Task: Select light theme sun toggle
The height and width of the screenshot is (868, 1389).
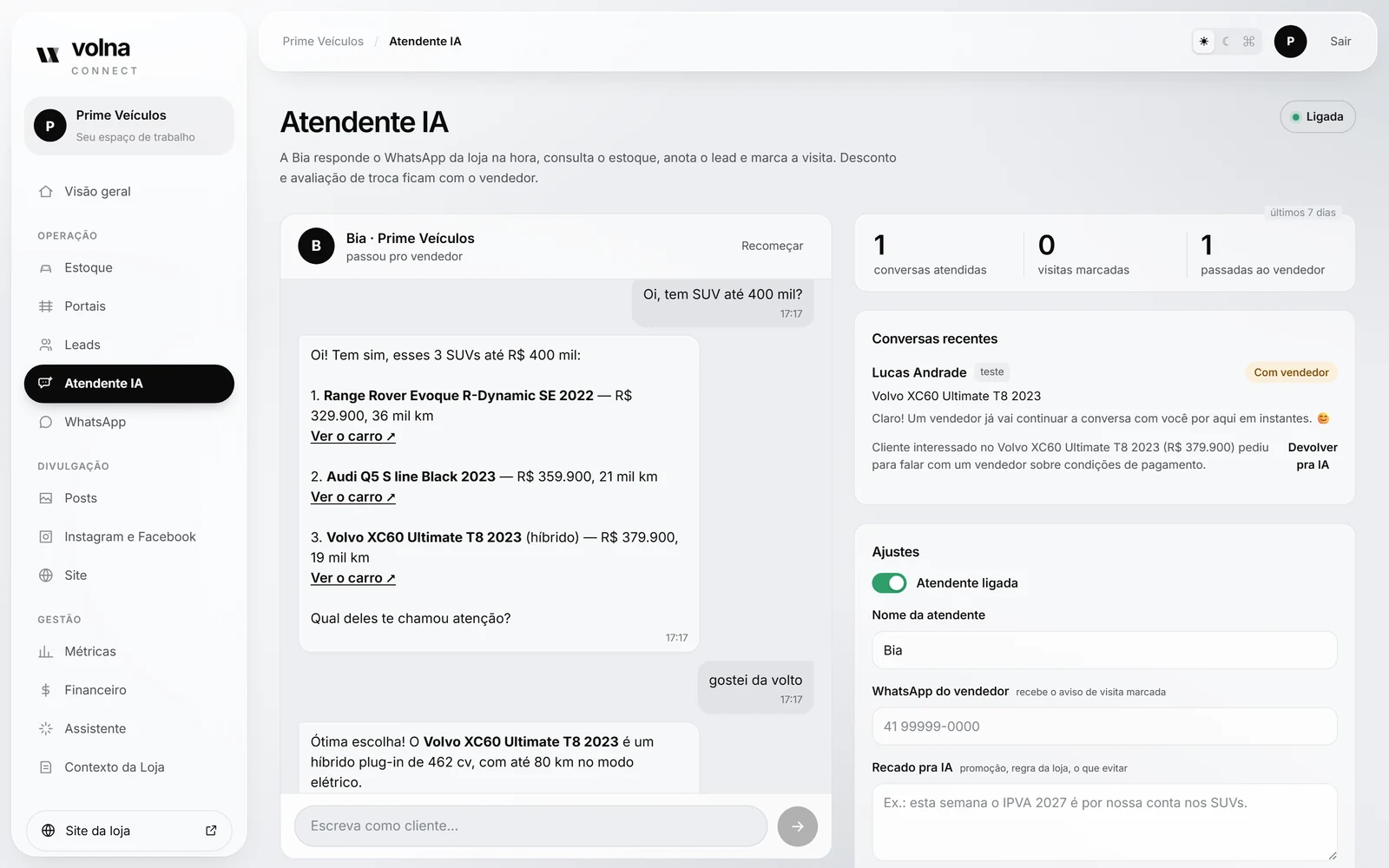Action: (x=1204, y=42)
